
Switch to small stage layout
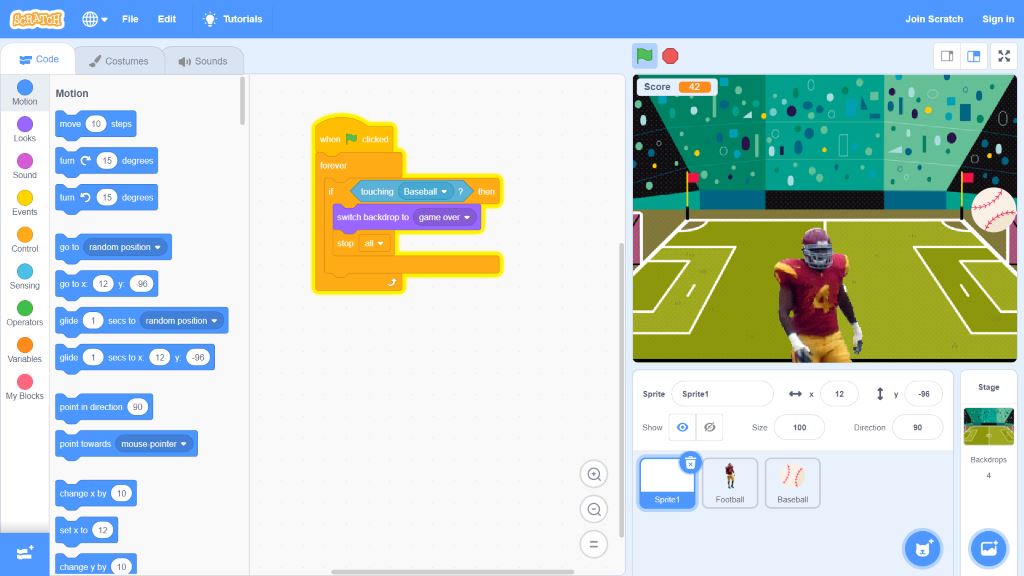[947, 56]
